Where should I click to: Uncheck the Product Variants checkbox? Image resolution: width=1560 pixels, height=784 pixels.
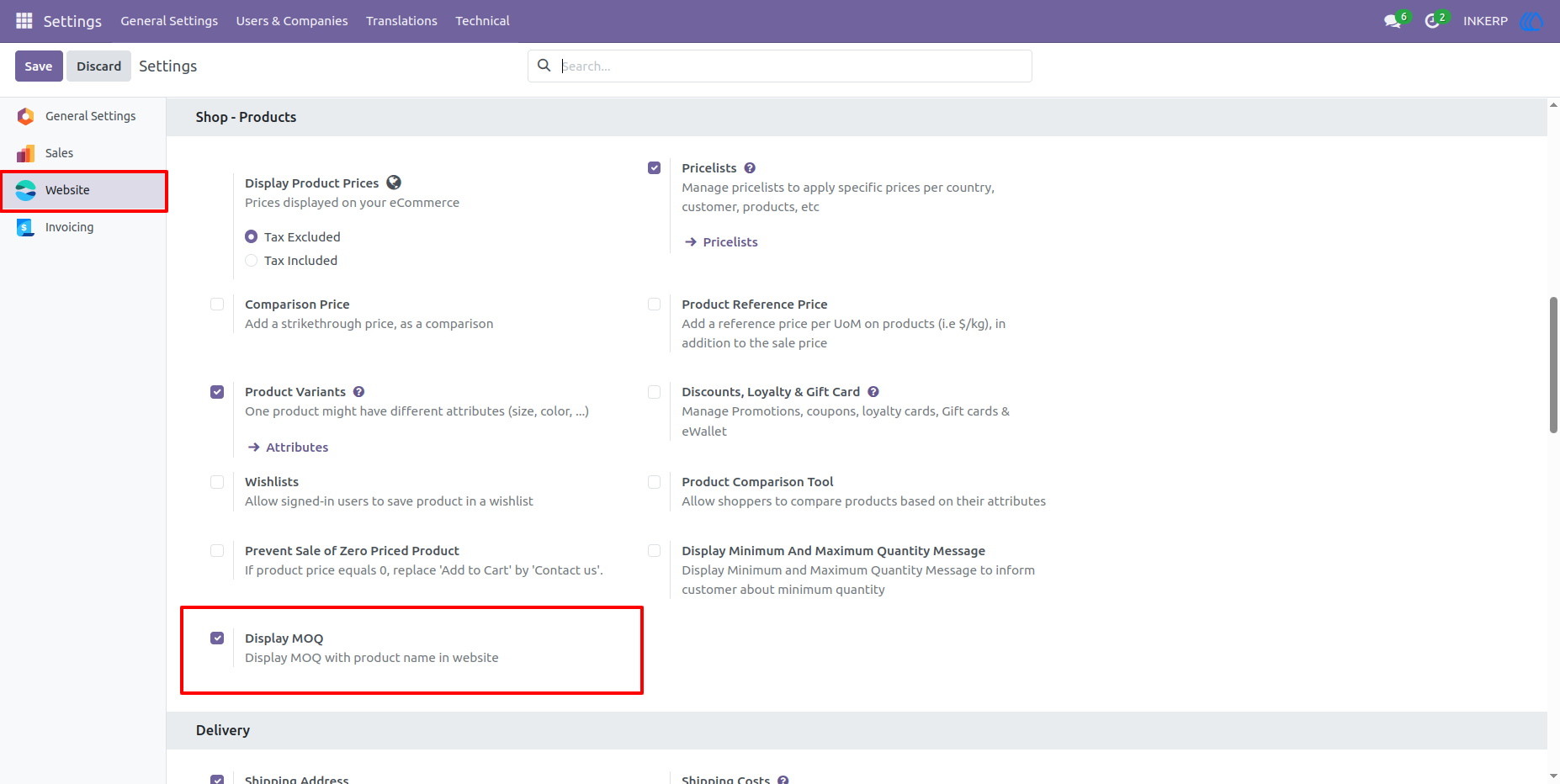(x=217, y=392)
